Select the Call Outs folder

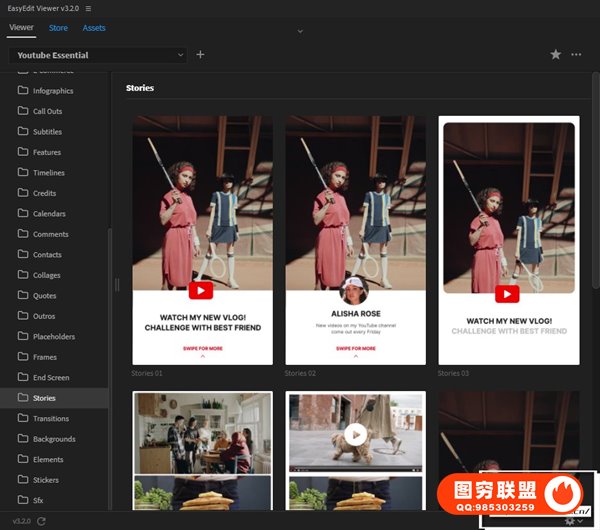coord(47,111)
